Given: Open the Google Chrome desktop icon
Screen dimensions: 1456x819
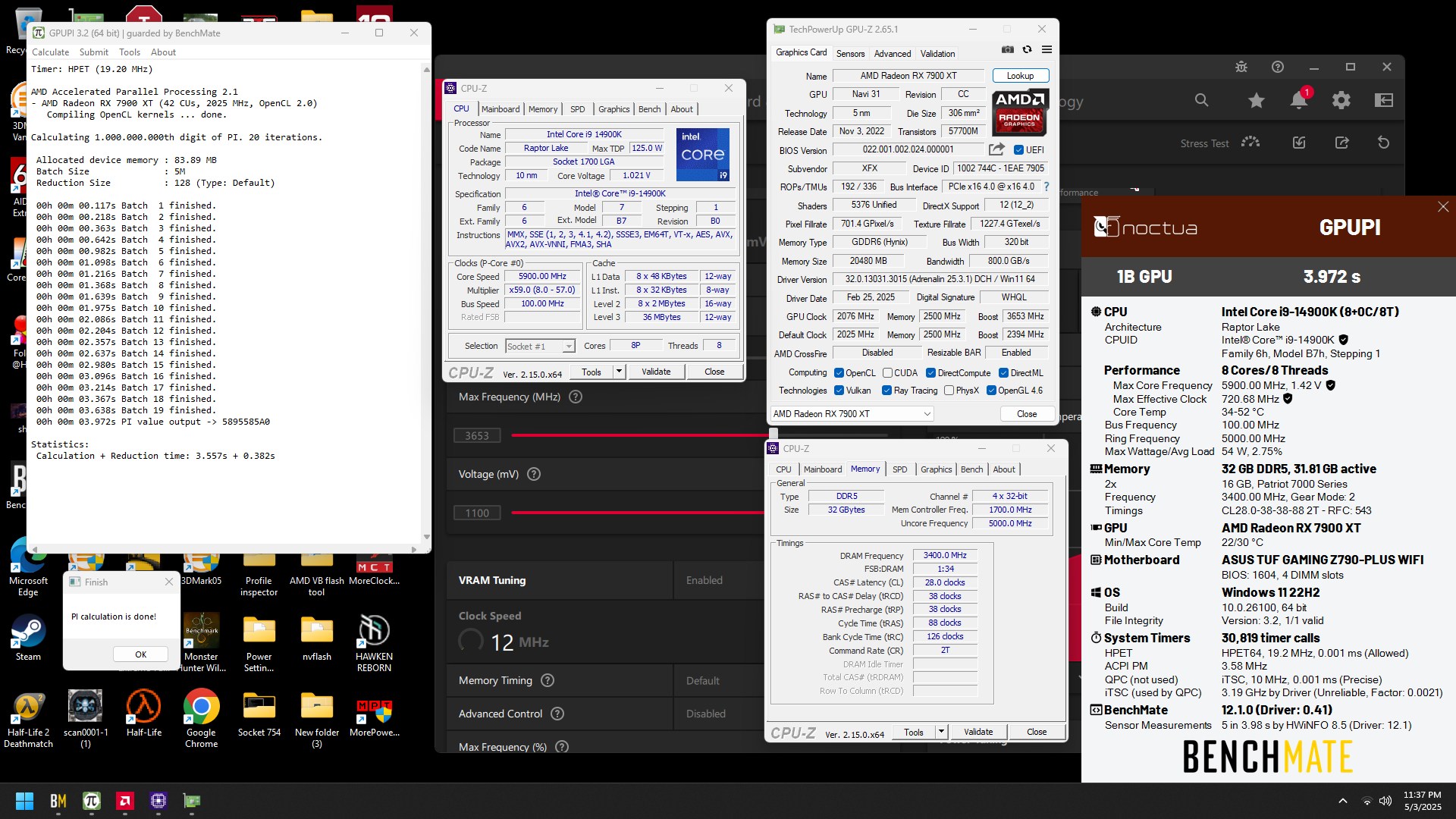Looking at the screenshot, I should pyautogui.click(x=201, y=718).
